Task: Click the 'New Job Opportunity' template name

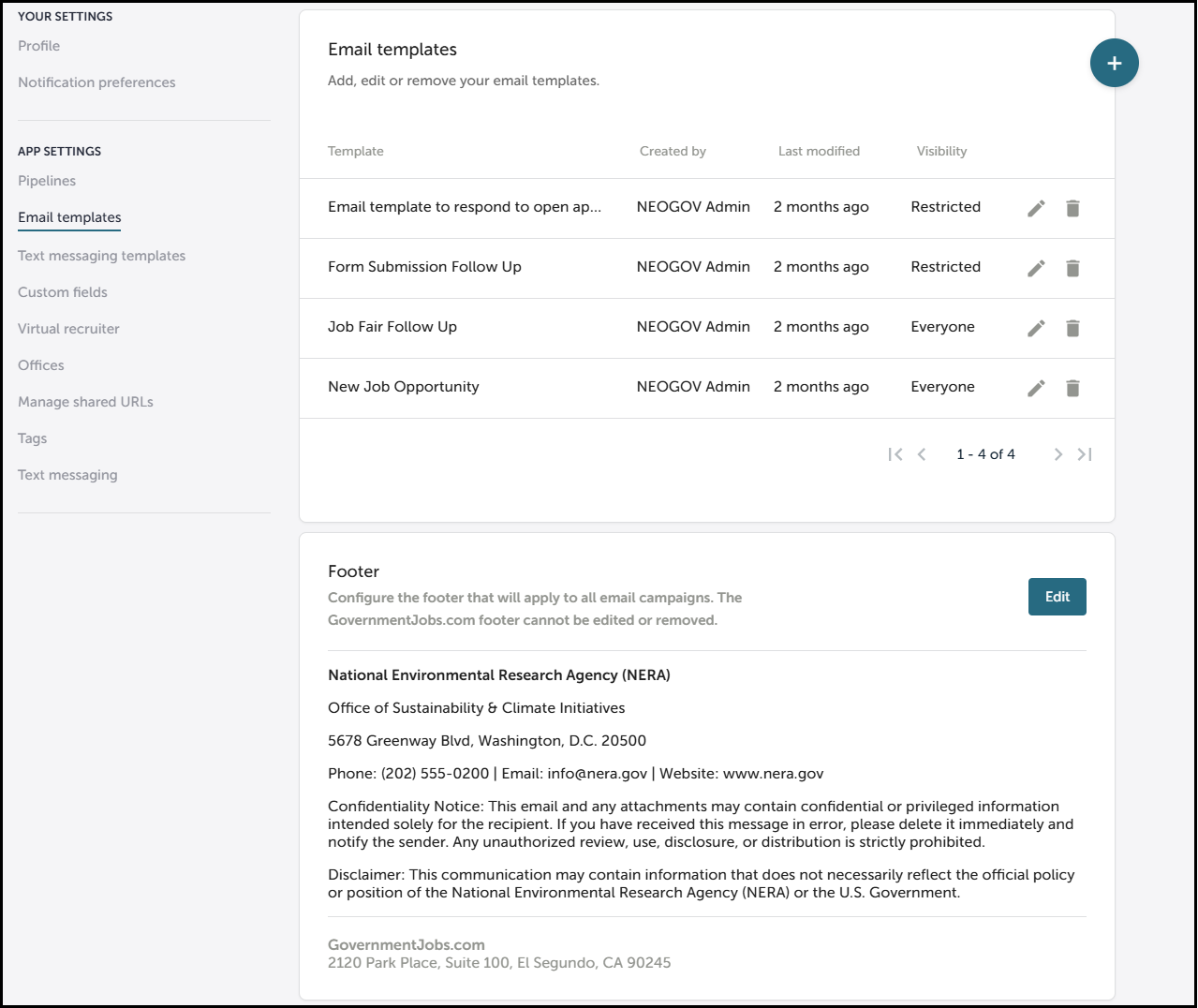Action: click(x=404, y=387)
